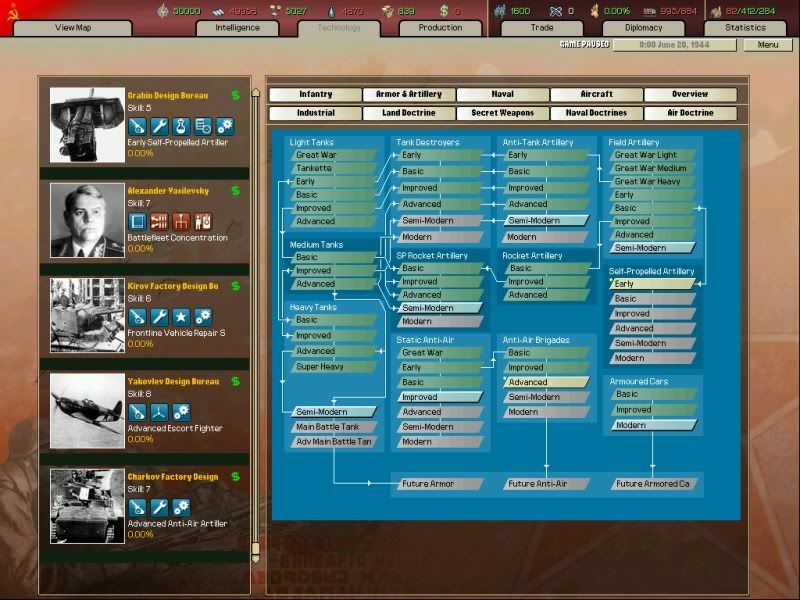The height and width of the screenshot is (600, 800).
Task: Switch to the Diplomacy tab
Action: click(643, 28)
